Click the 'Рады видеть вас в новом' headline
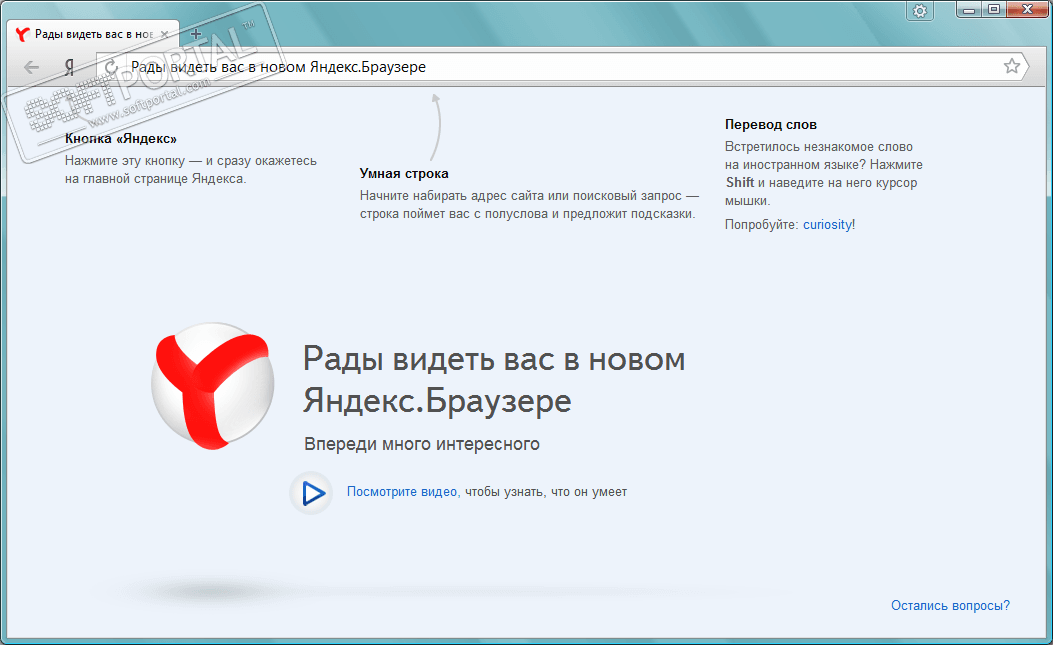1053x645 pixels. pyautogui.click(x=494, y=359)
